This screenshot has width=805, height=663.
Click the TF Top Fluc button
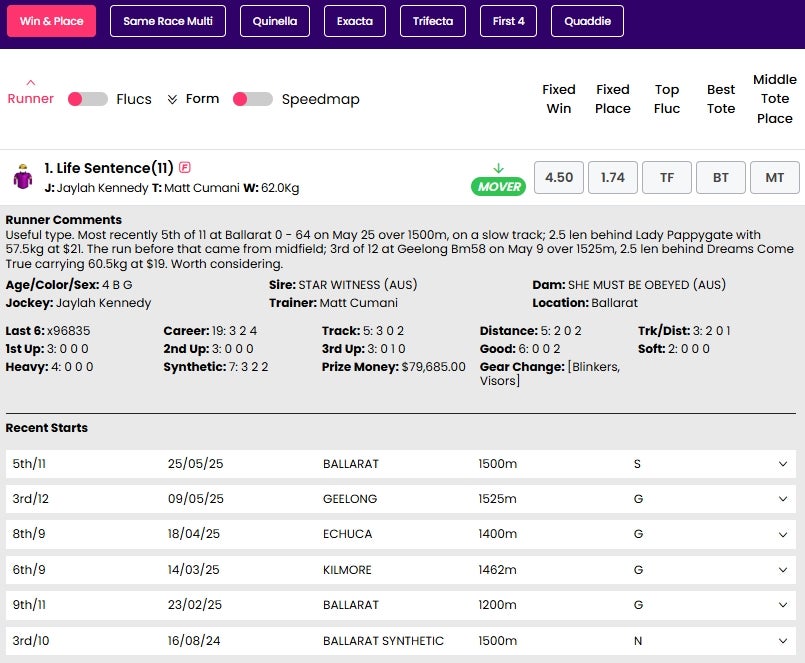point(667,178)
